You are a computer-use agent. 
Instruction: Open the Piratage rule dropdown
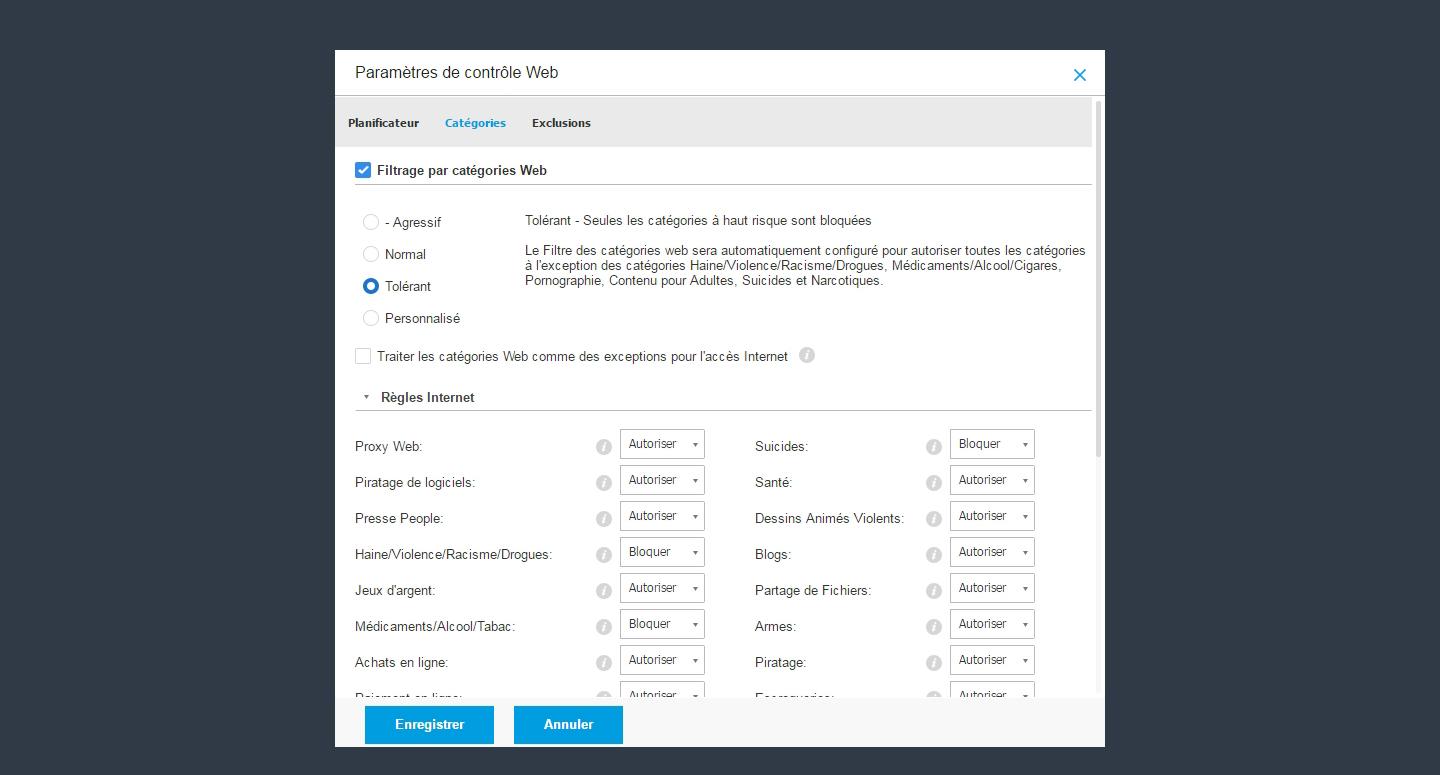[x=992, y=660]
